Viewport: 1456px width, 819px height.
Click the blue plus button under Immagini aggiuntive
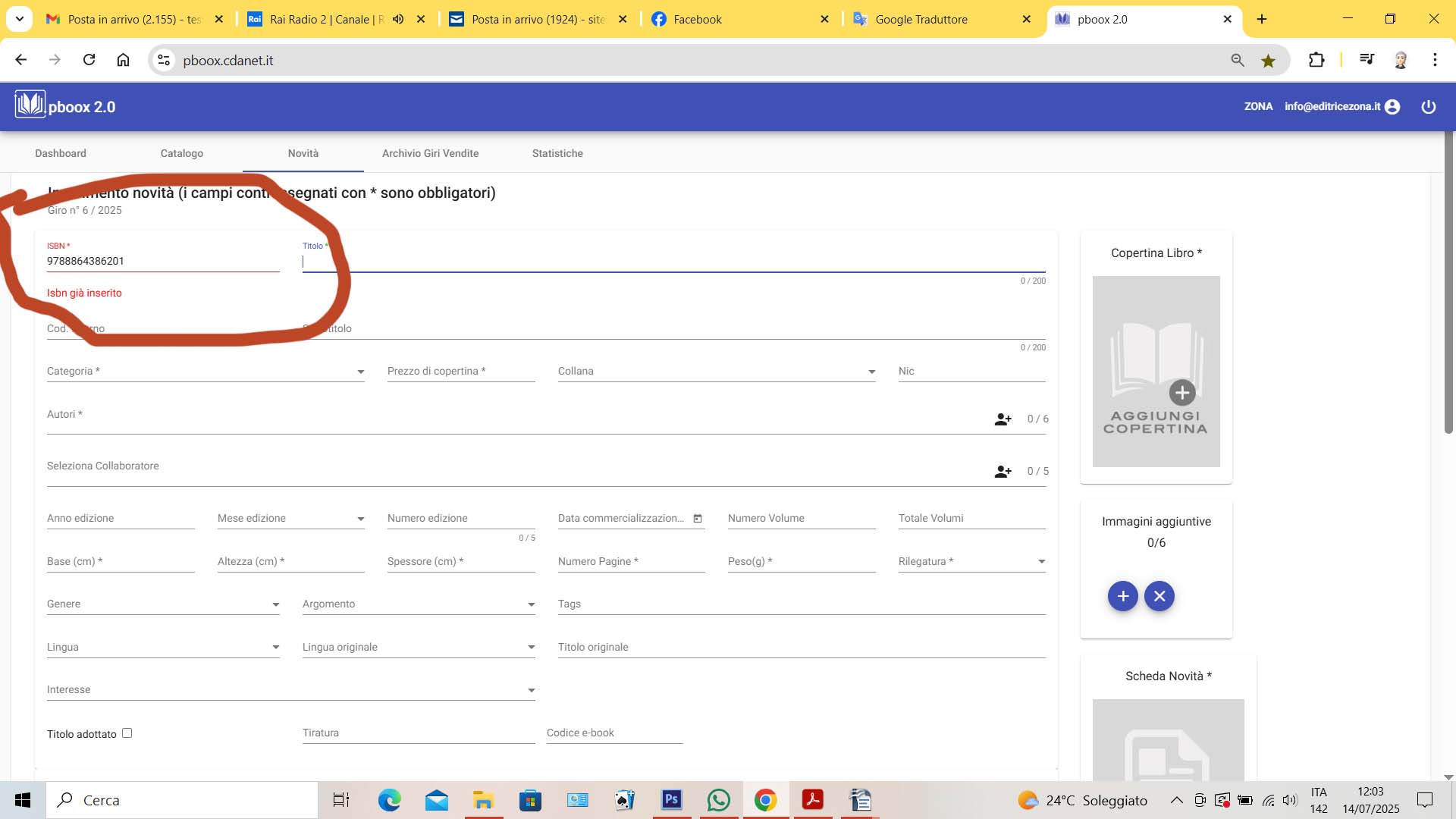point(1122,596)
